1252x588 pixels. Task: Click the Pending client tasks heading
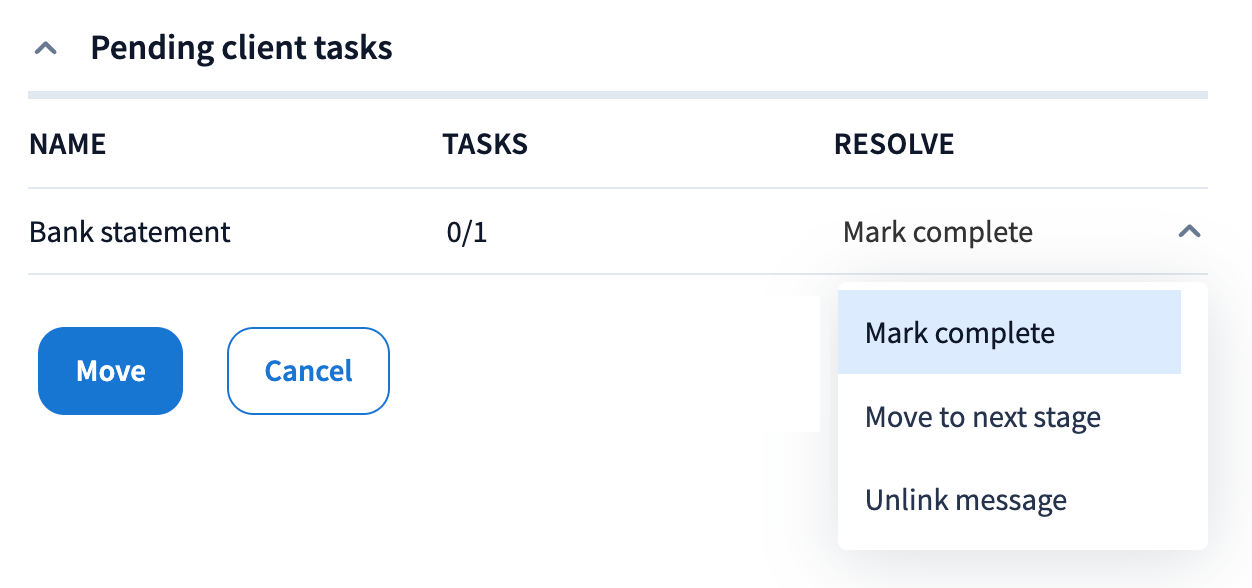241,48
